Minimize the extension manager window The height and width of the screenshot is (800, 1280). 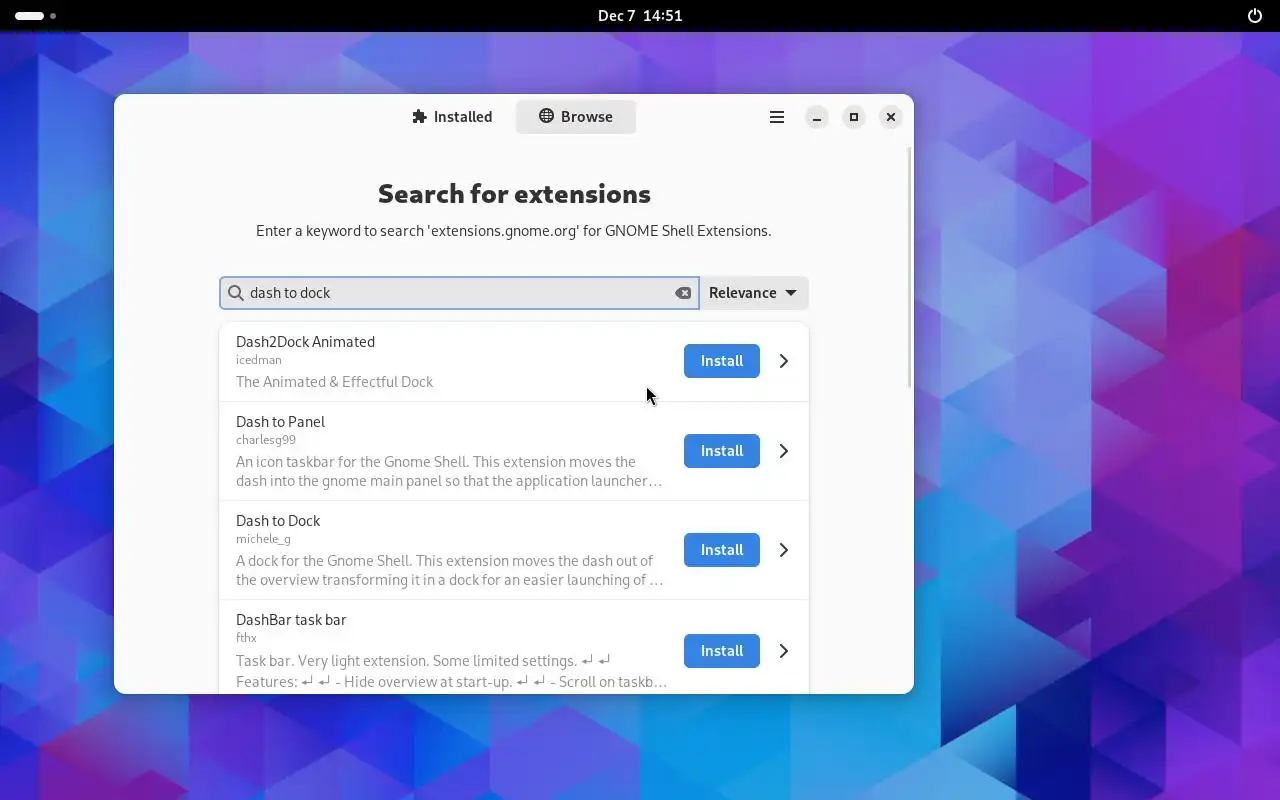pos(817,117)
